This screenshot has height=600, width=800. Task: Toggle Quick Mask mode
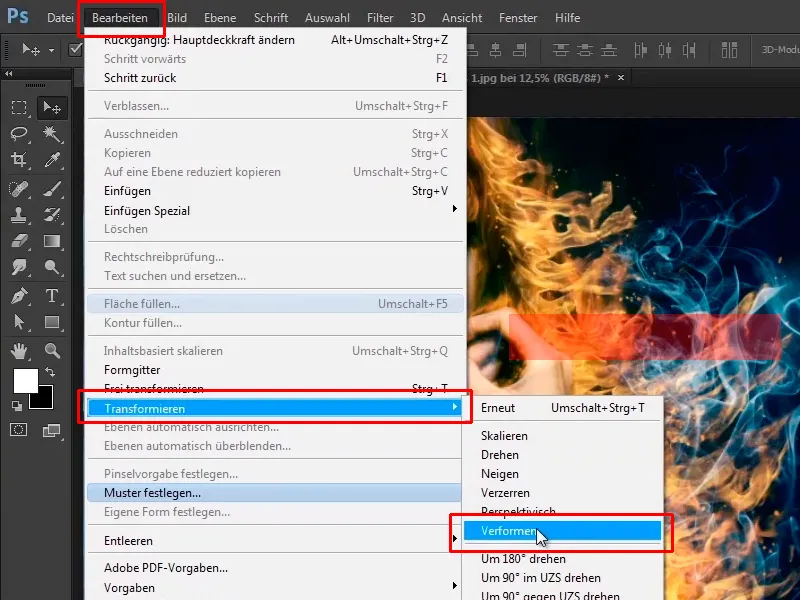point(19,430)
